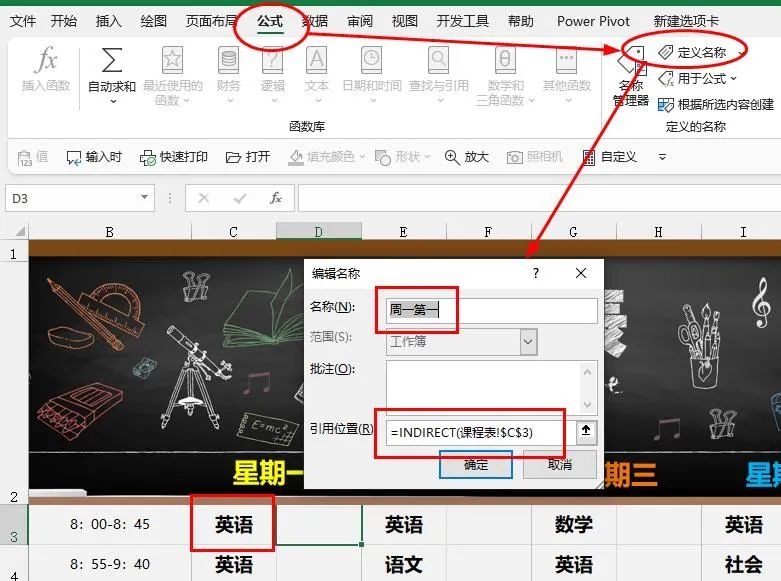Click cell 语文 in row 4
The image size is (781, 581).
[x=403, y=565]
